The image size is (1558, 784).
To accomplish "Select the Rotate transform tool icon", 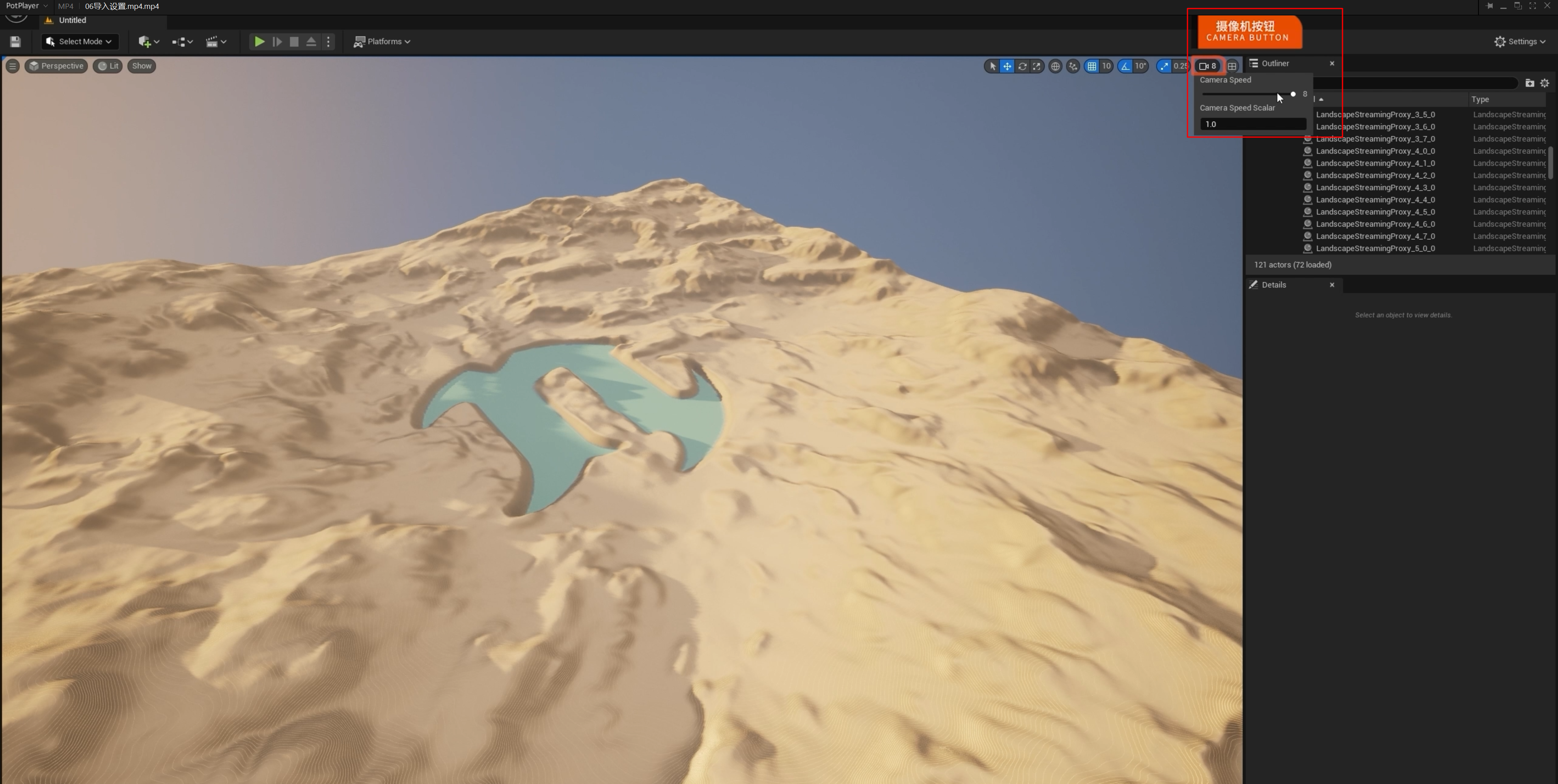I will pyautogui.click(x=1022, y=67).
